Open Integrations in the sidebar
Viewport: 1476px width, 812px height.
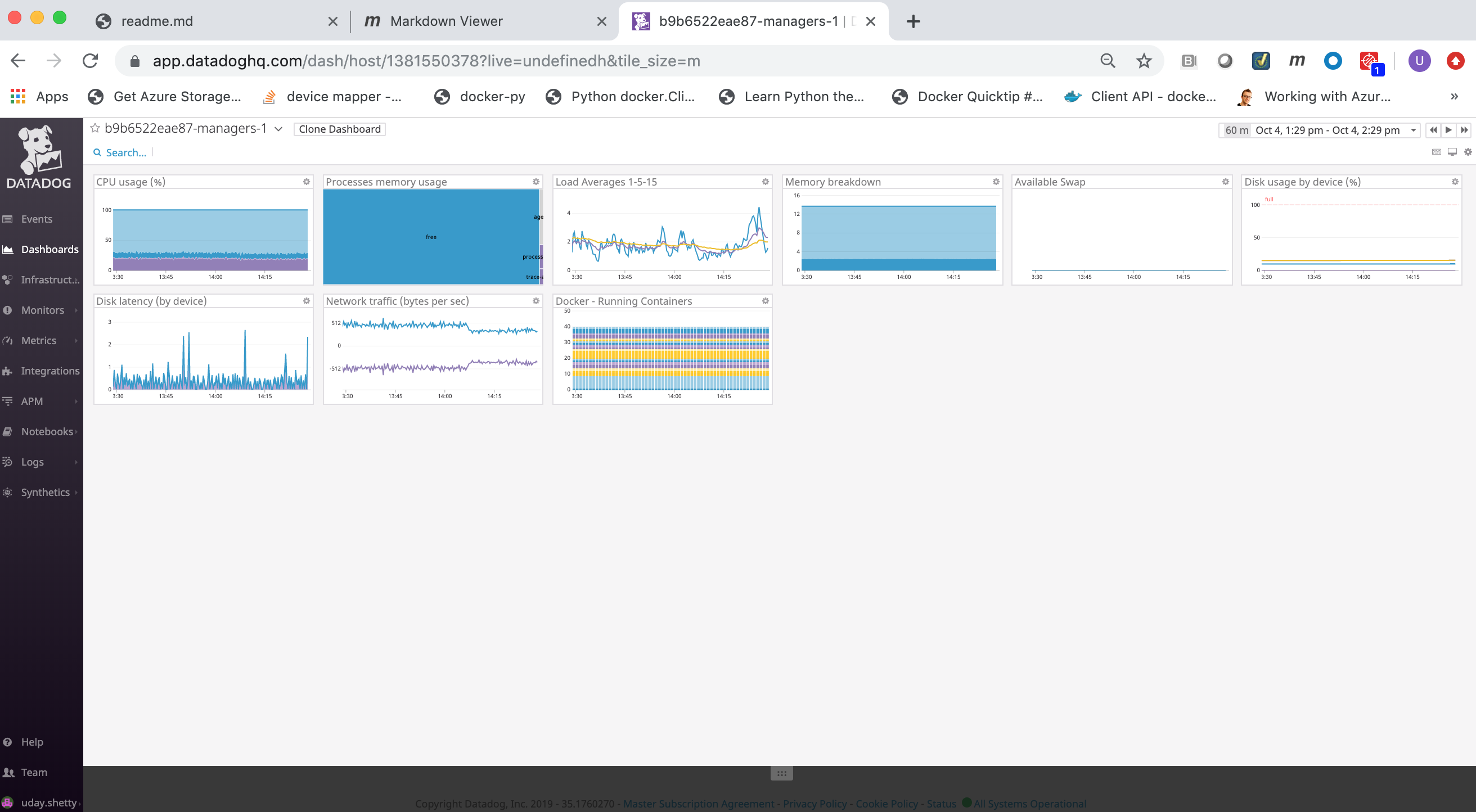coord(50,371)
